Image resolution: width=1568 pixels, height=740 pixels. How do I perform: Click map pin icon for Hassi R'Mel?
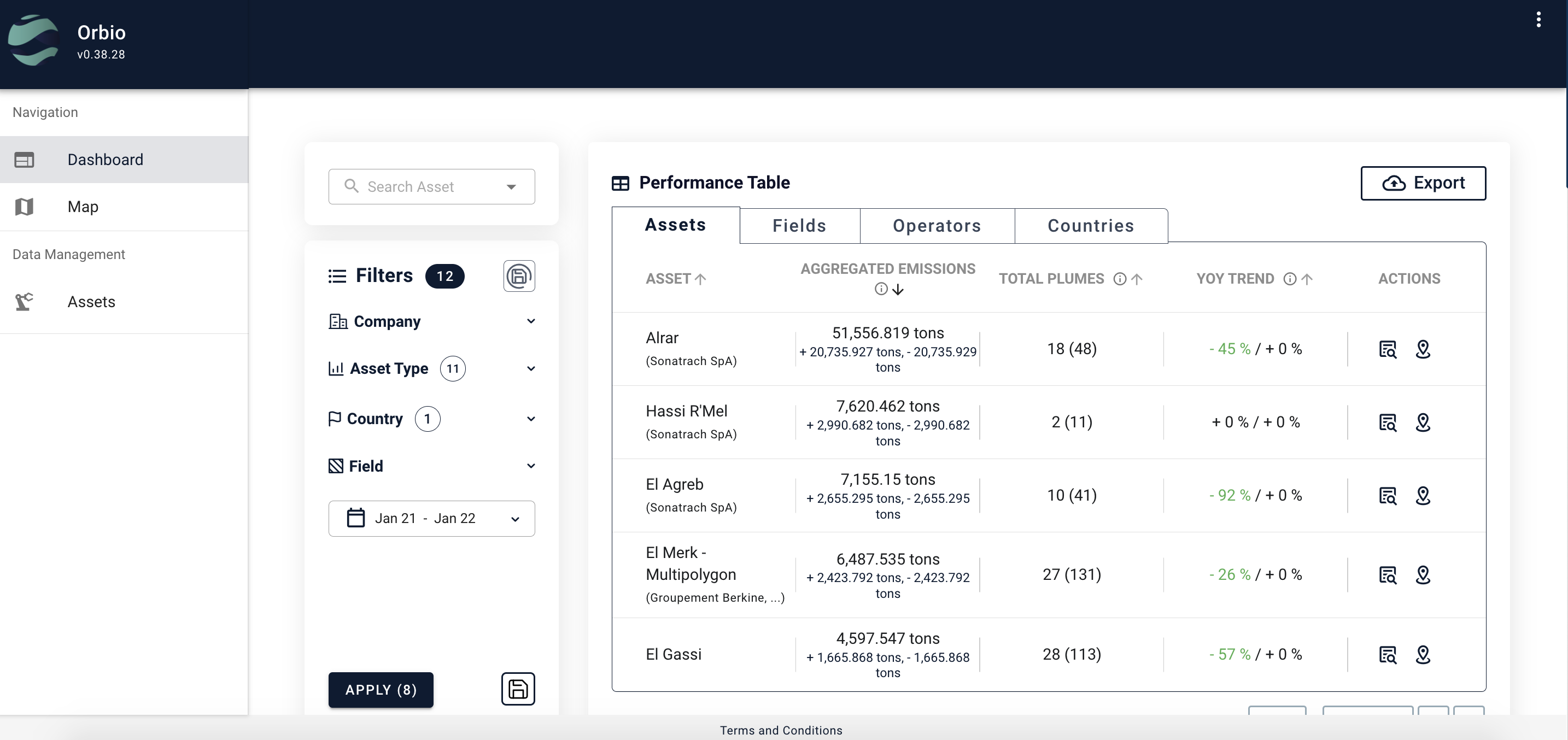click(x=1423, y=422)
